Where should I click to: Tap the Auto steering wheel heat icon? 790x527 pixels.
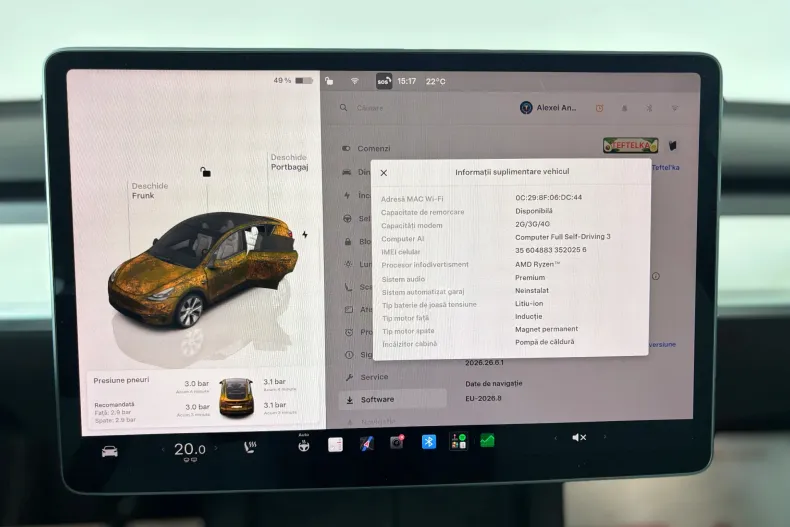click(304, 443)
